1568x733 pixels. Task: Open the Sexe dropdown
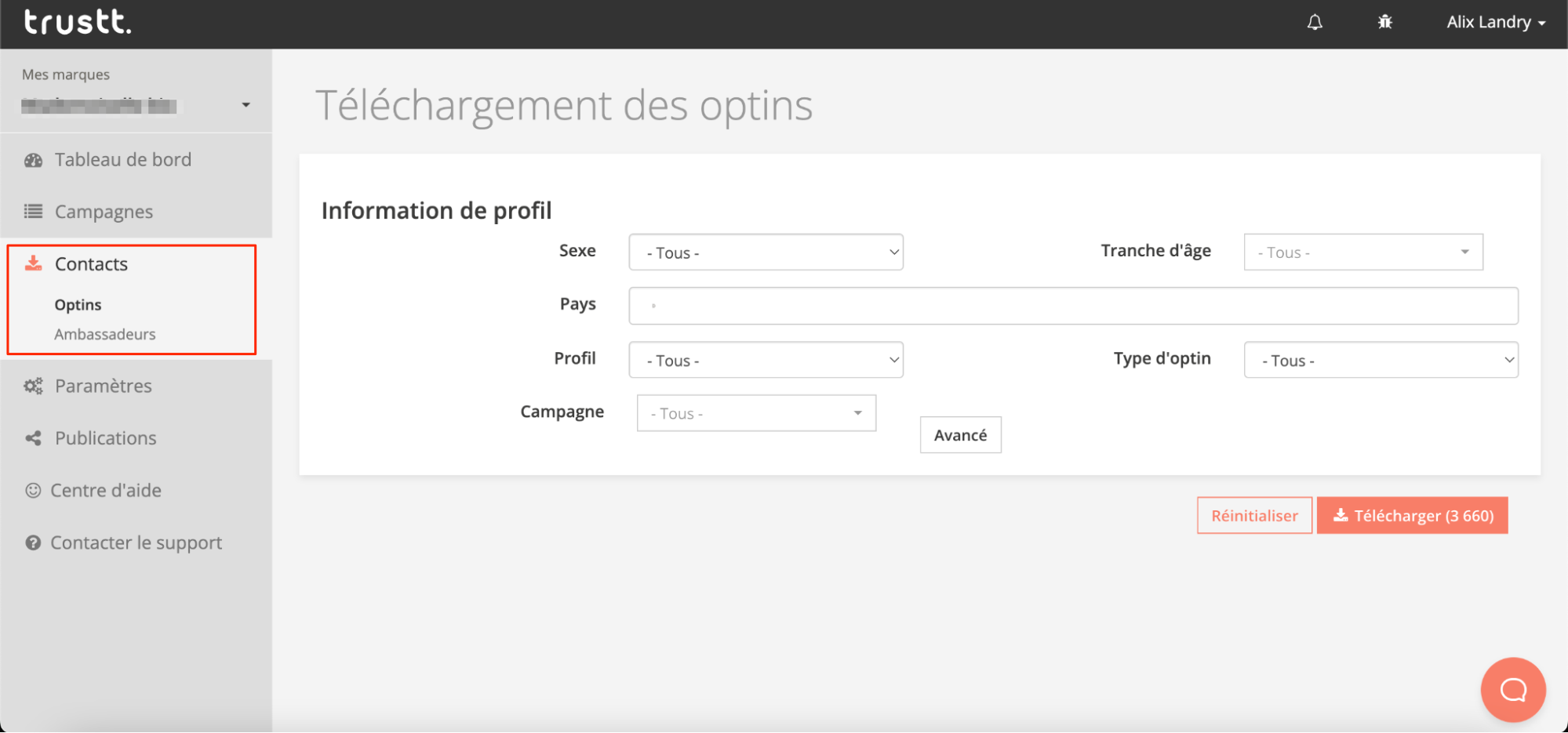click(x=766, y=252)
